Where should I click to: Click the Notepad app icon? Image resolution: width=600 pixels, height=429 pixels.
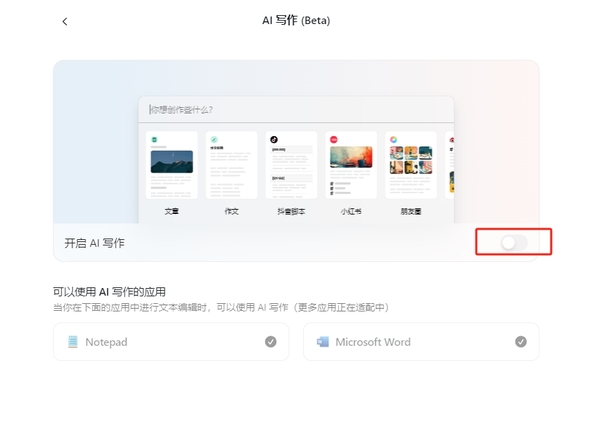point(73,342)
